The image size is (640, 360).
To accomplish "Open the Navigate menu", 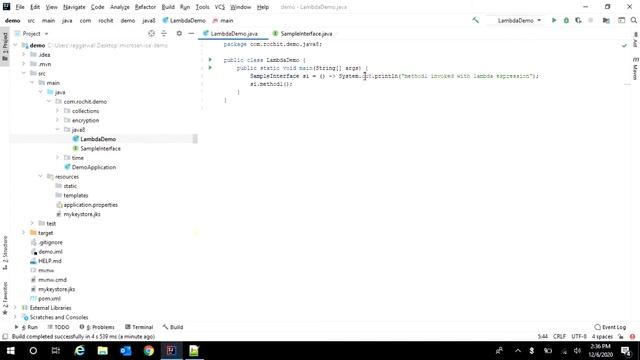I will (x=74, y=7).
